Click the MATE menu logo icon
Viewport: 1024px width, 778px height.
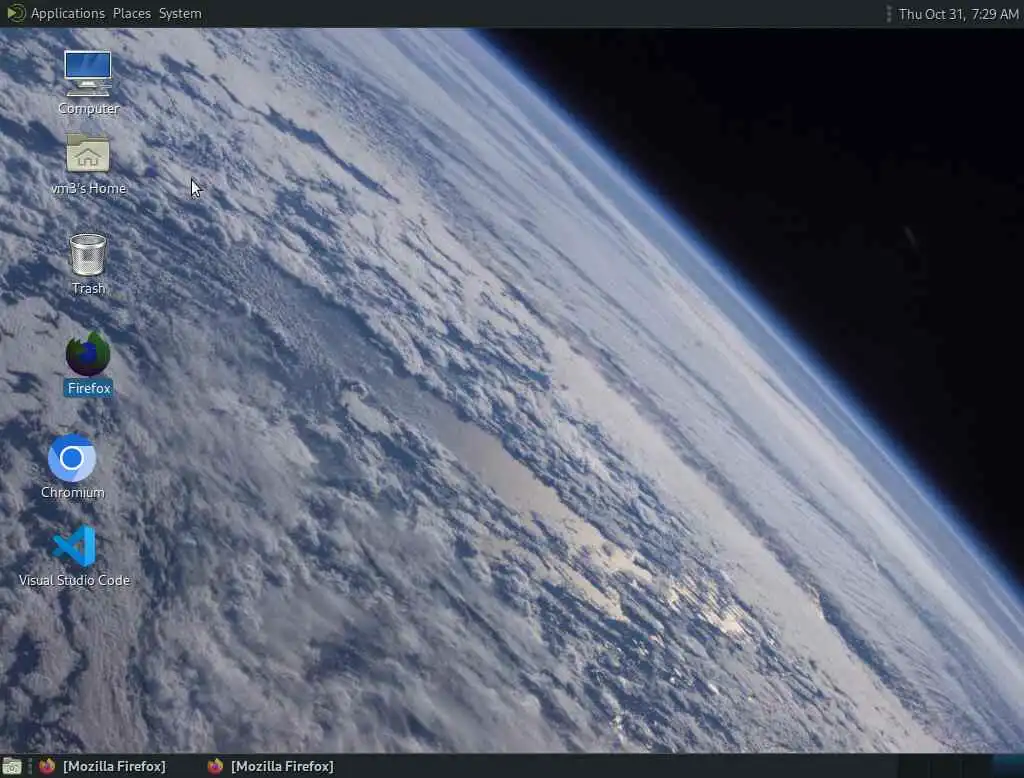[15, 13]
